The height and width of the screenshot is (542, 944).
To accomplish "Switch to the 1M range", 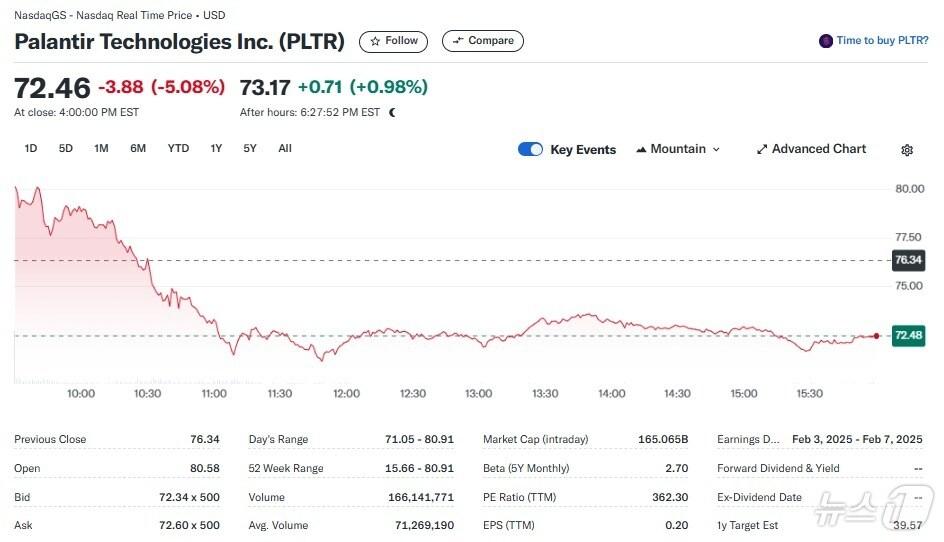I will 101,148.
